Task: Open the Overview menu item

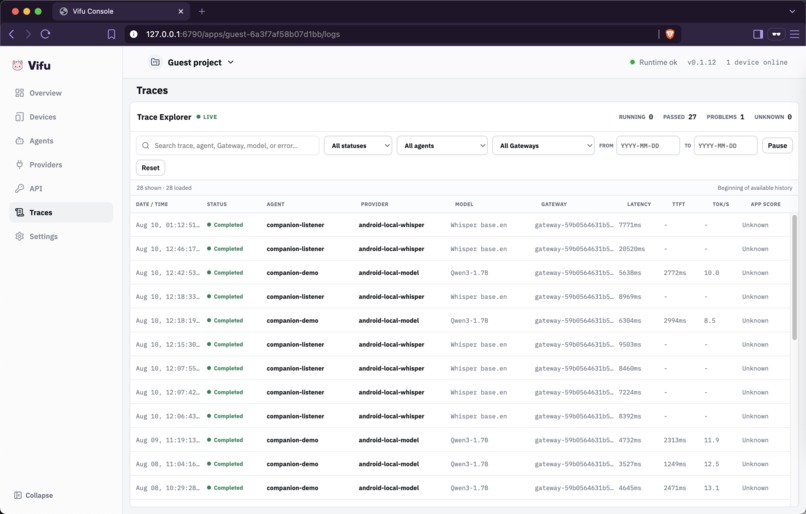Action: pyautogui.click(x=61, y=93)
